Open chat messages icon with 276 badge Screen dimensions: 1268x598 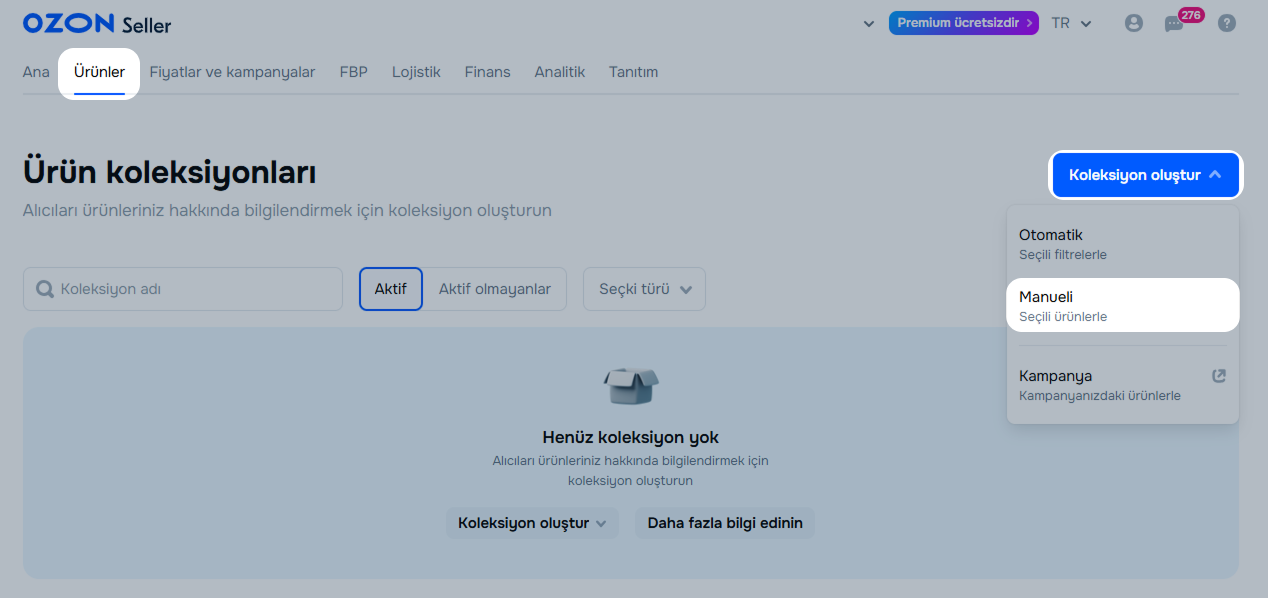1175,23
